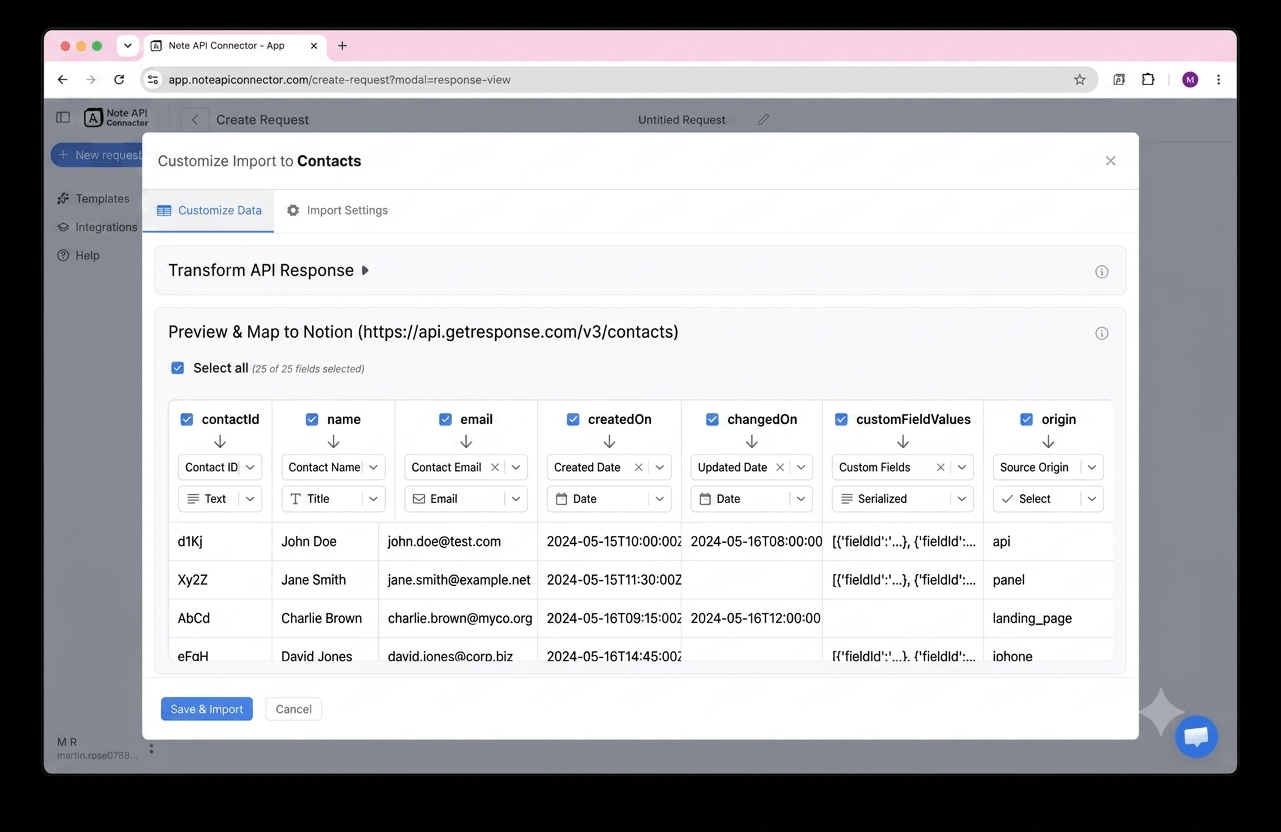Screen dimensions: 1281x832
Task: Clear the Created Date mapping with X
Action: 639,467
